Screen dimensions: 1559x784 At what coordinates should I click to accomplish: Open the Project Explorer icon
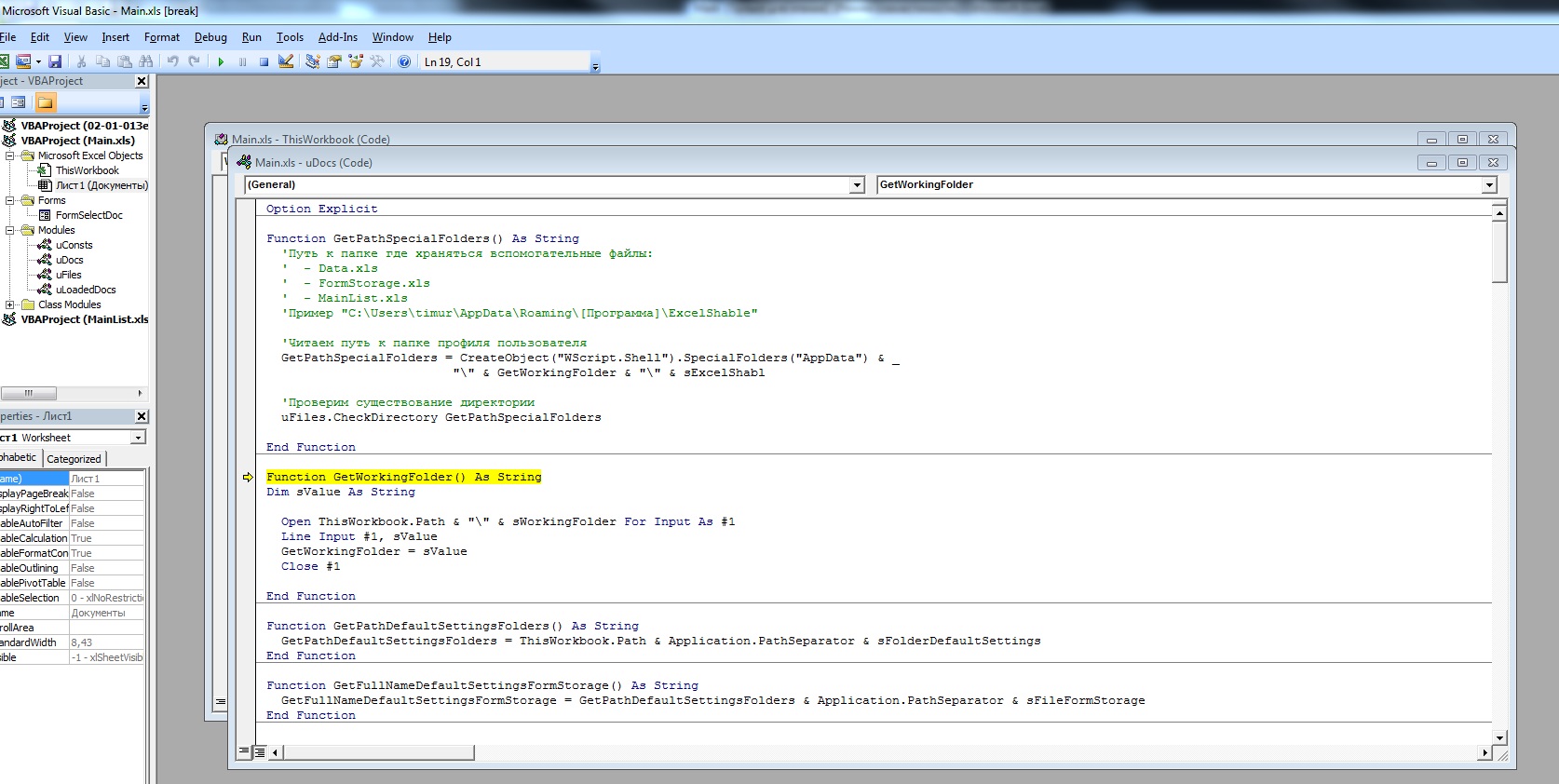[312, 61]
